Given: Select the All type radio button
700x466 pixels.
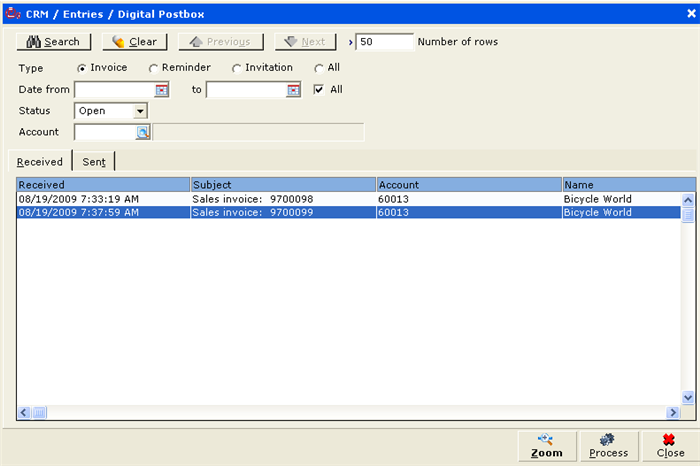Looking at the screenshot, I should tap(319, 68).
